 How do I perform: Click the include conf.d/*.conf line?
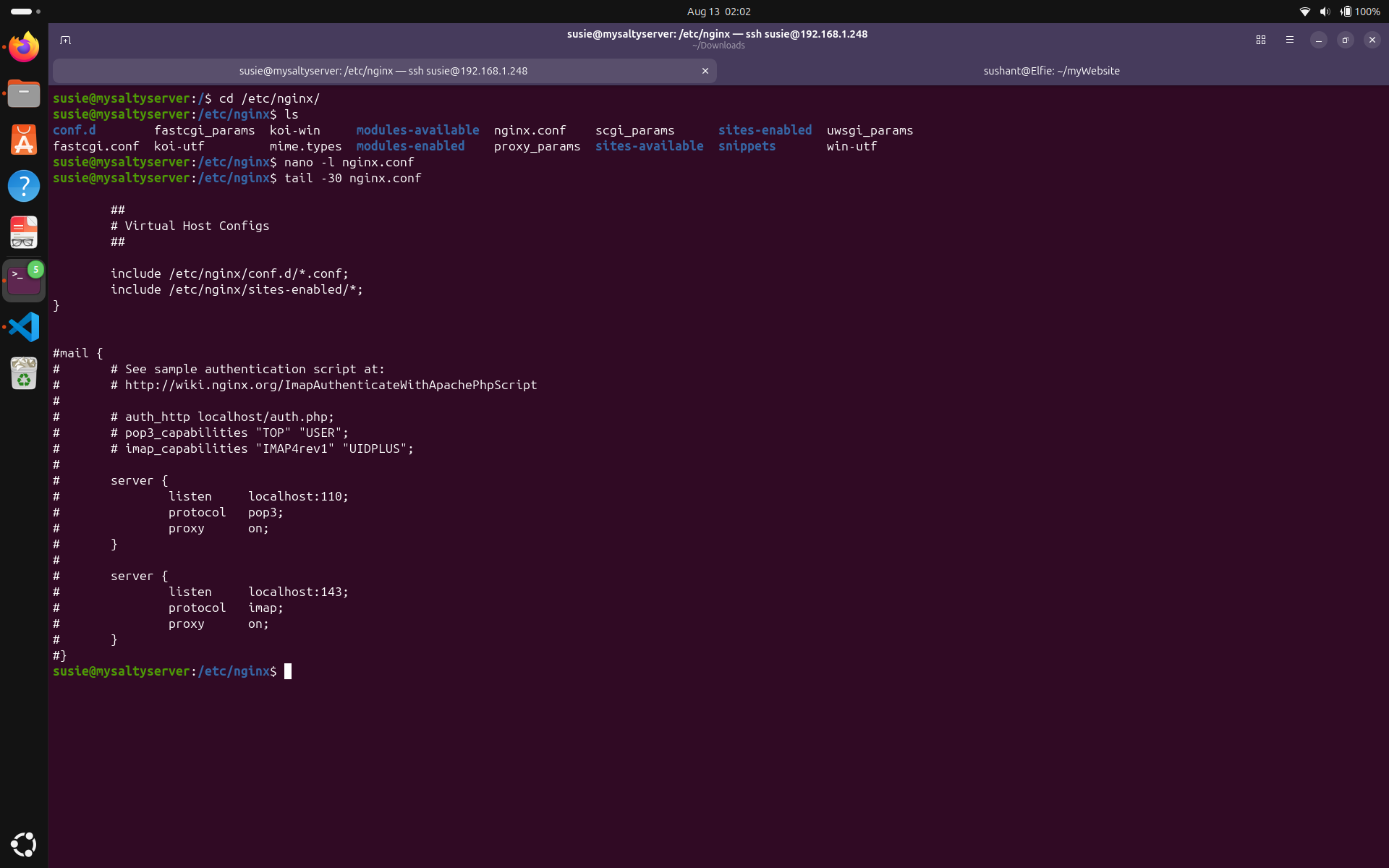point(229,273)
